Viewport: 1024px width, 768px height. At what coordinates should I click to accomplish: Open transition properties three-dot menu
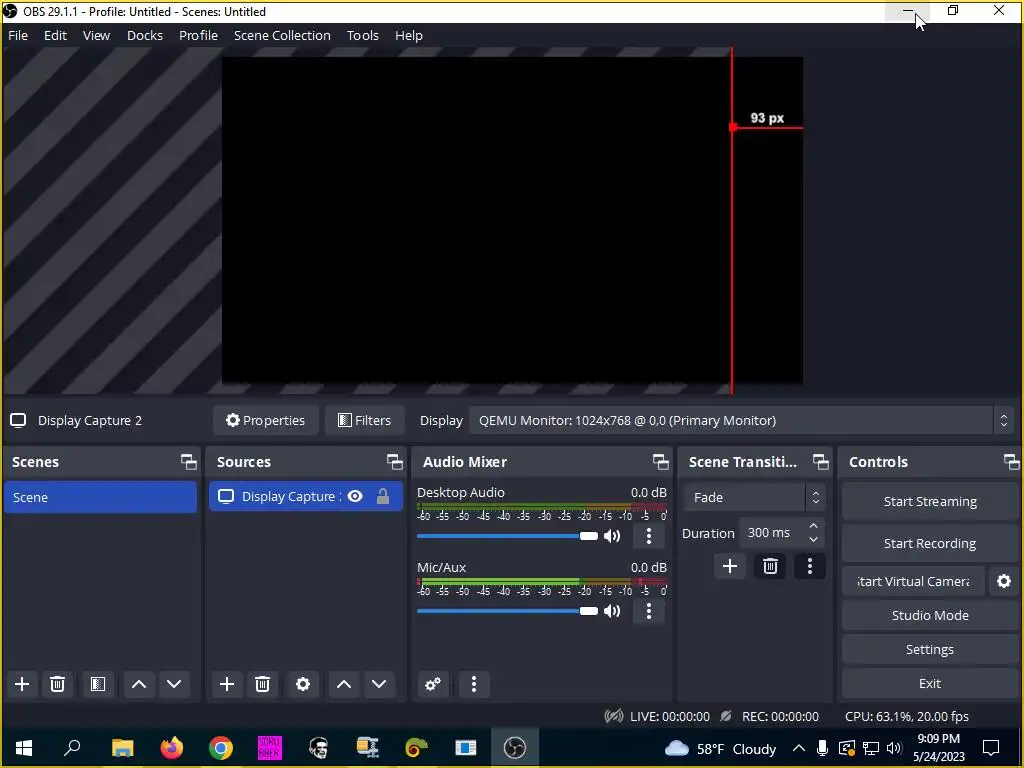(x=810, y=566)
